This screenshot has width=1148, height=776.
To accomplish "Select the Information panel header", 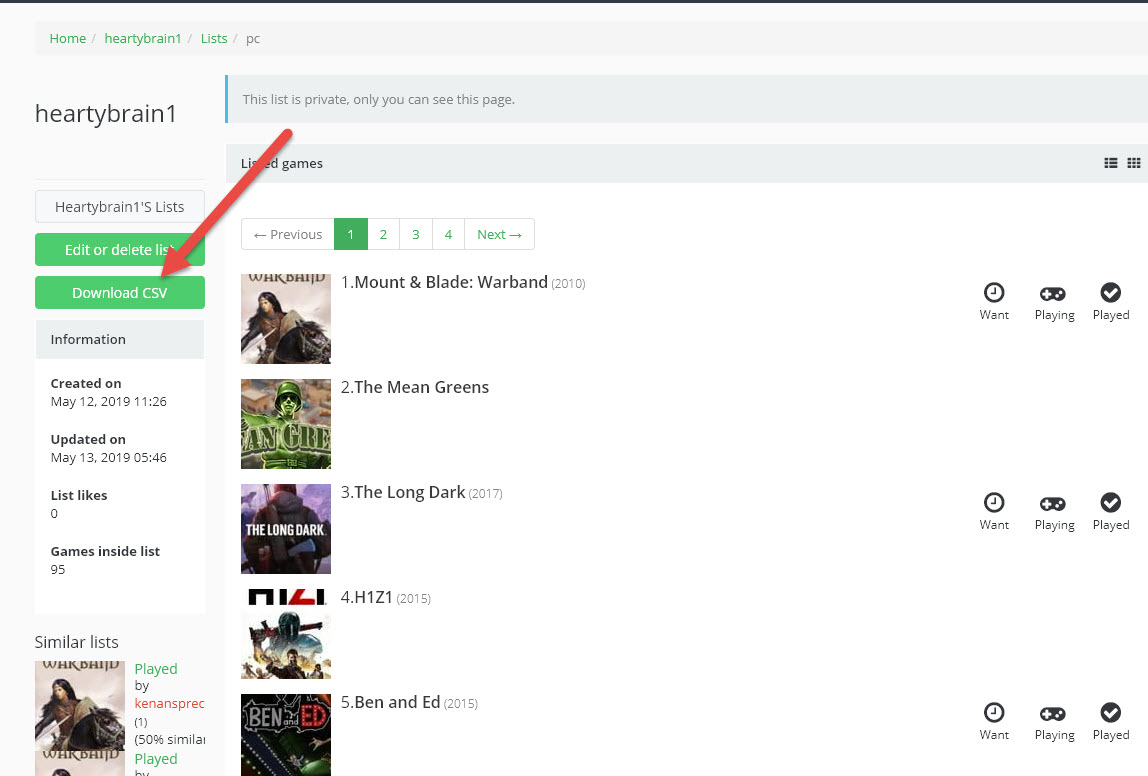I will click(x=119, y=339).
